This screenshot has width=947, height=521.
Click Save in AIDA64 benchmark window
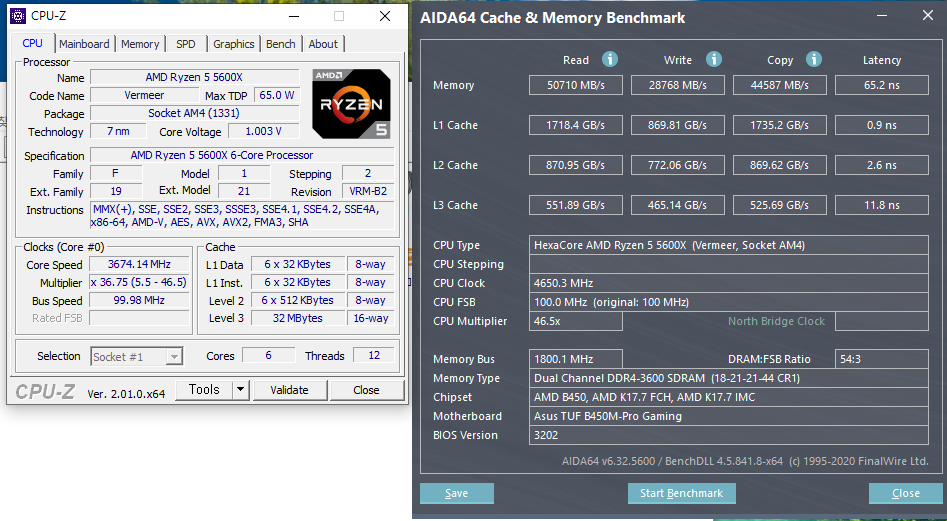click(x=457, y=493)
